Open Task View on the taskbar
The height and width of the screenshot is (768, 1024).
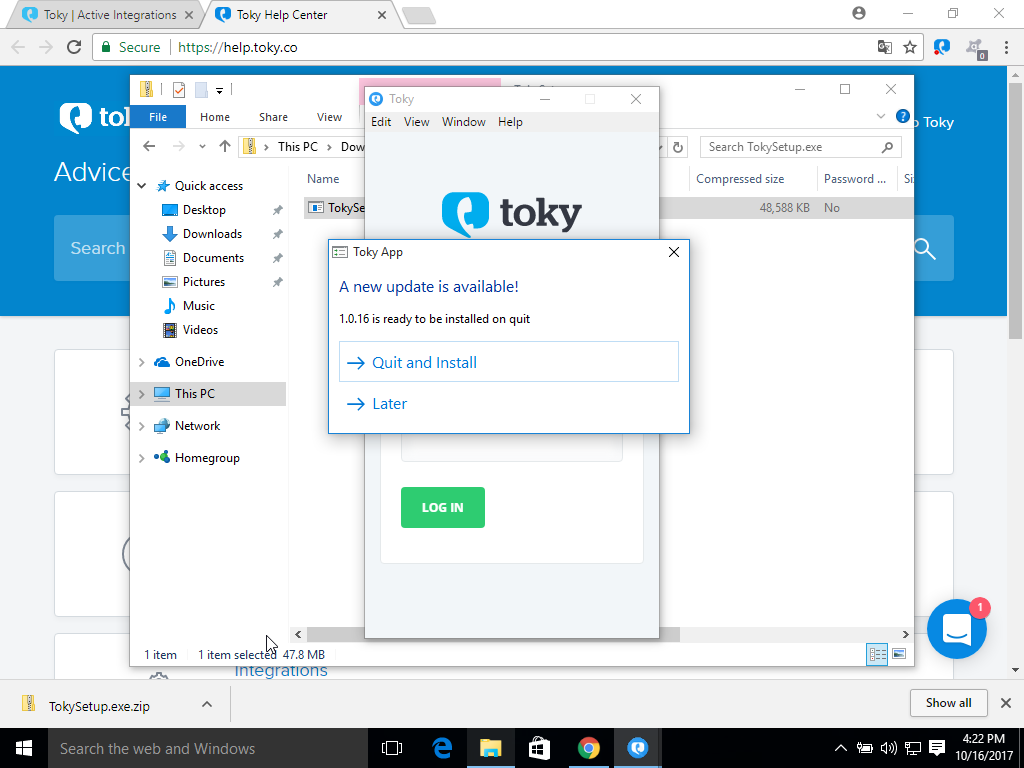pos(392,748)
